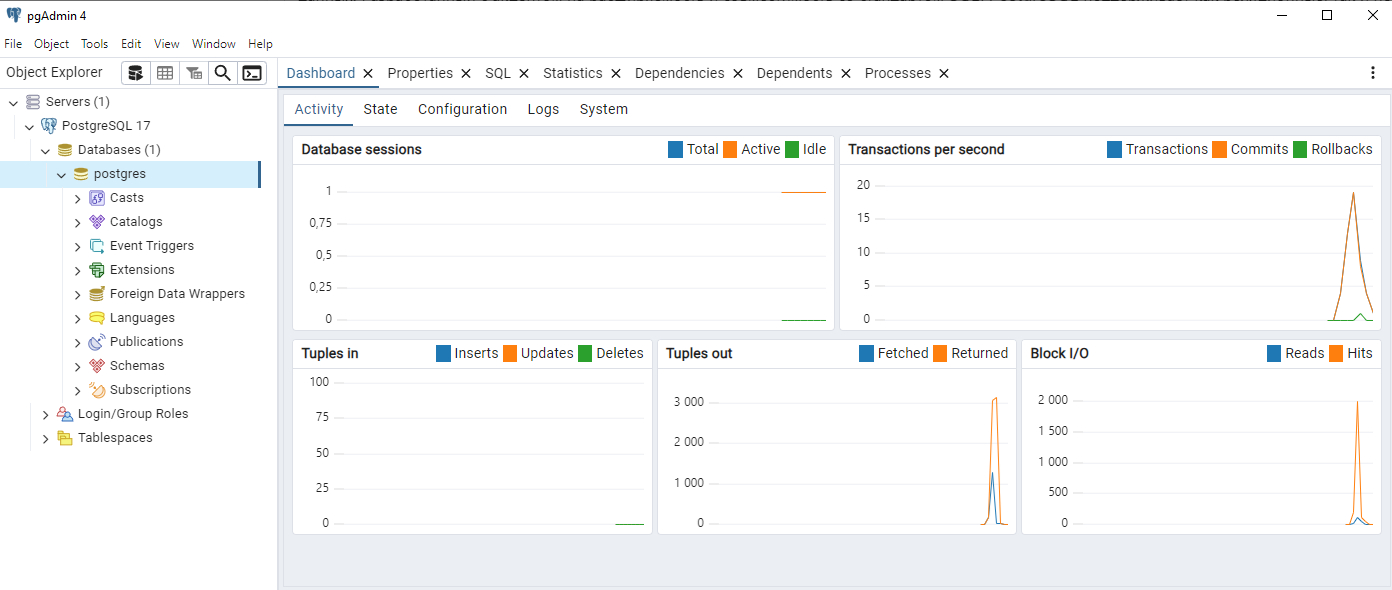Switch to the Statistics tab
This screenshot has height=590, width=1392.
(573, 73)
